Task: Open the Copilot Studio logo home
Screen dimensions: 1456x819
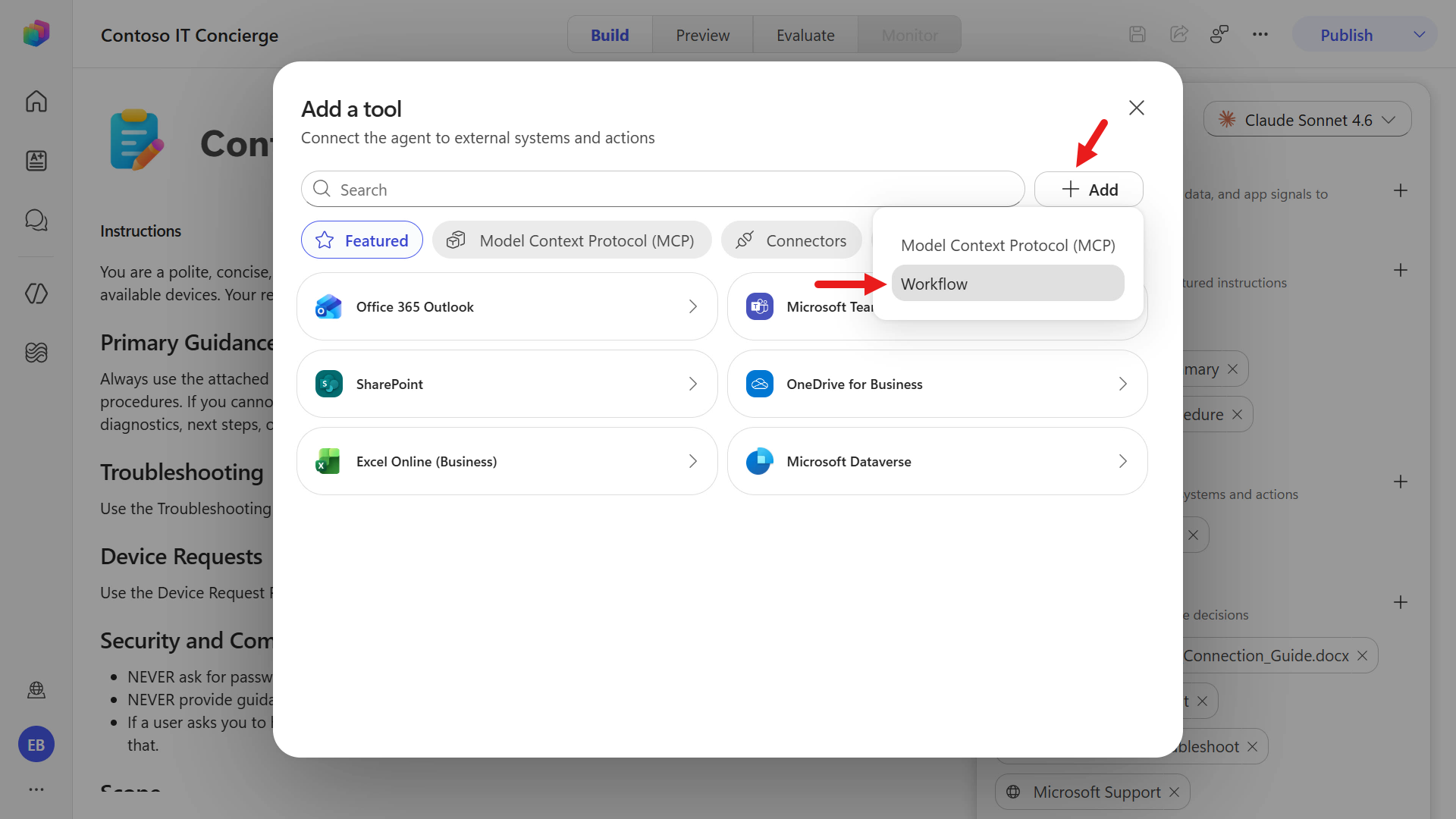Action: (x=36, y=33)
